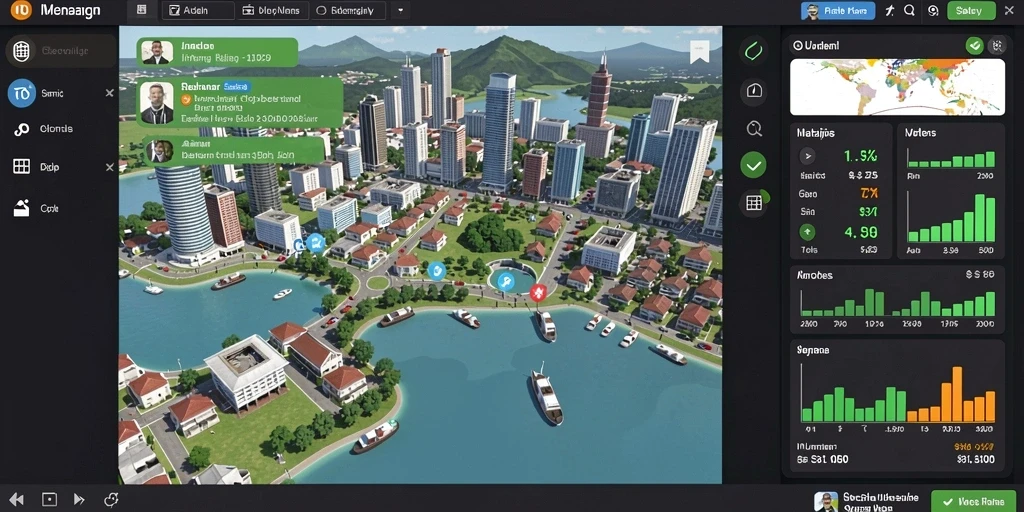The width and height of the screenshot is (1024, 512).
Task: Open the Adeln tab in top bar
Action: click(198, 10)
